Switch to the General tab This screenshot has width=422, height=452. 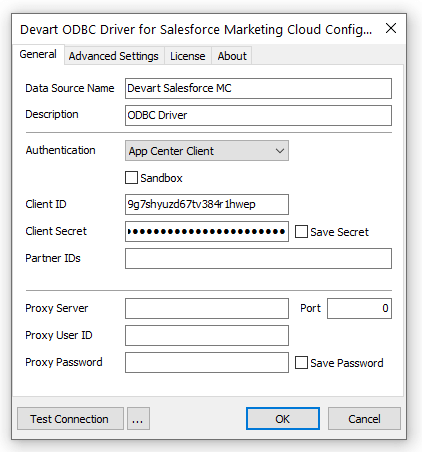tap(38, 54)
